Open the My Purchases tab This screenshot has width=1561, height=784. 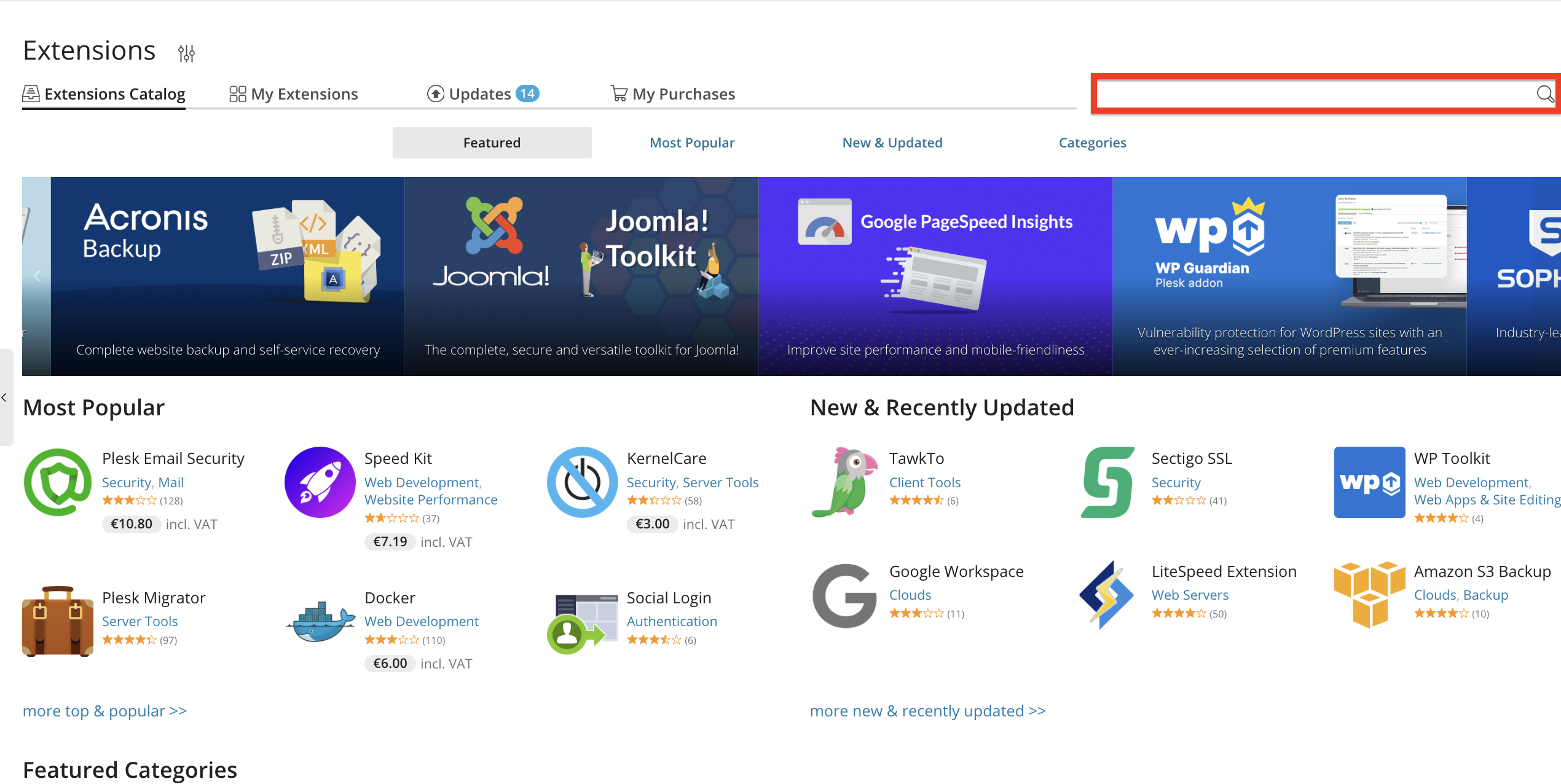(x=673, y=94)
